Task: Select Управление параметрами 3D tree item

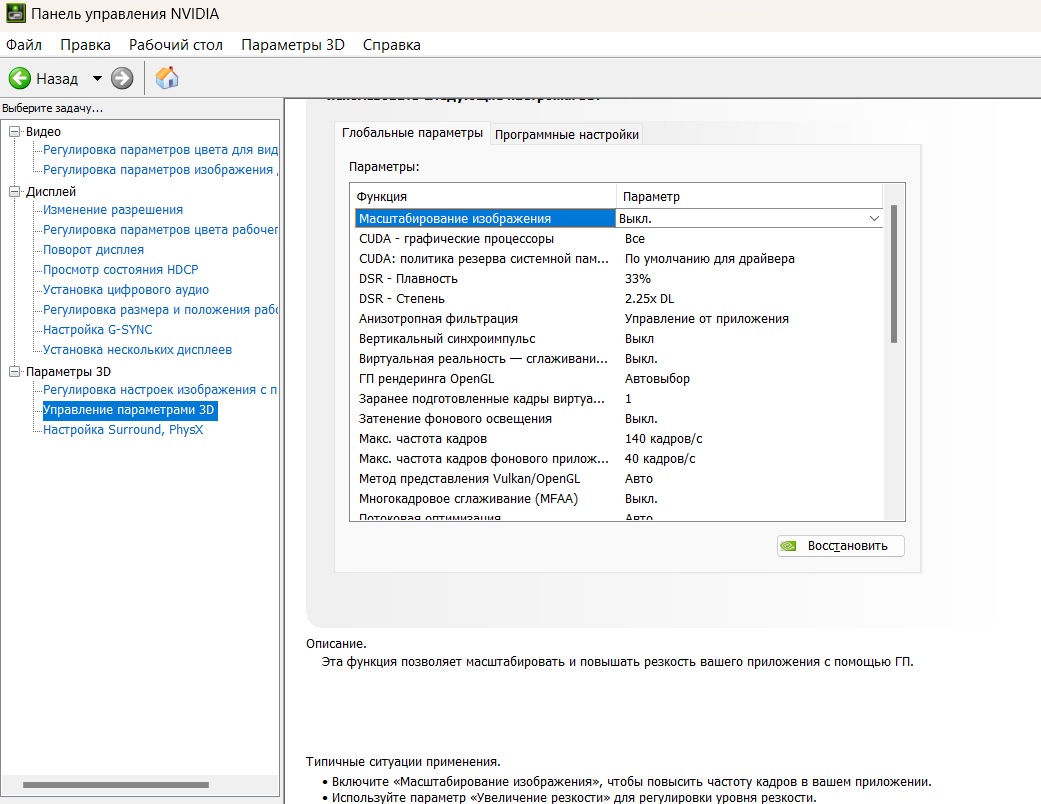Action: click(129, 410)
